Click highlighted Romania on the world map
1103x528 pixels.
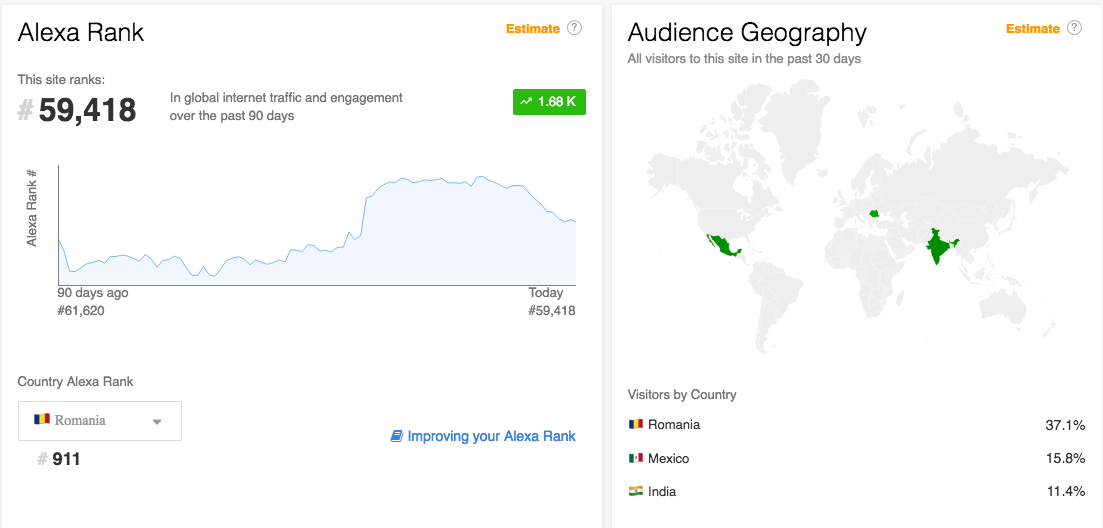click(x=875, y=213)
